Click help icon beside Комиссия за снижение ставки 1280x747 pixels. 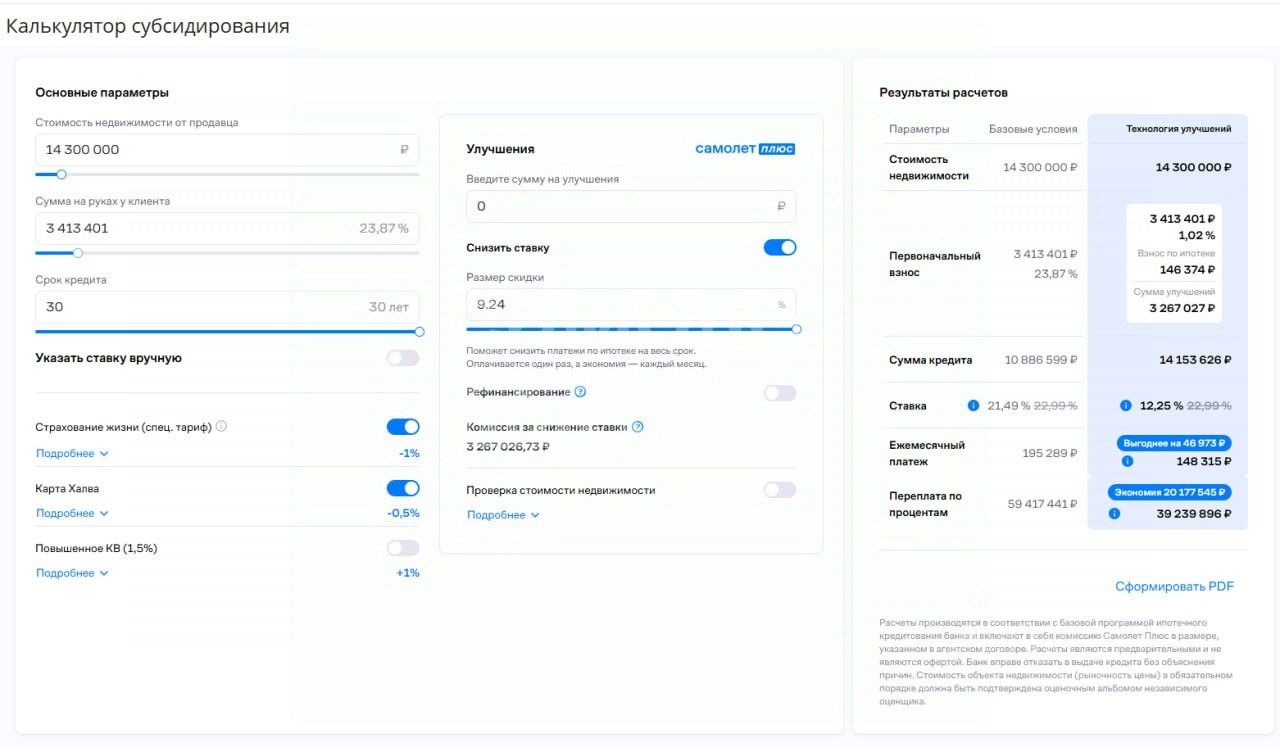tap(637, 427)
